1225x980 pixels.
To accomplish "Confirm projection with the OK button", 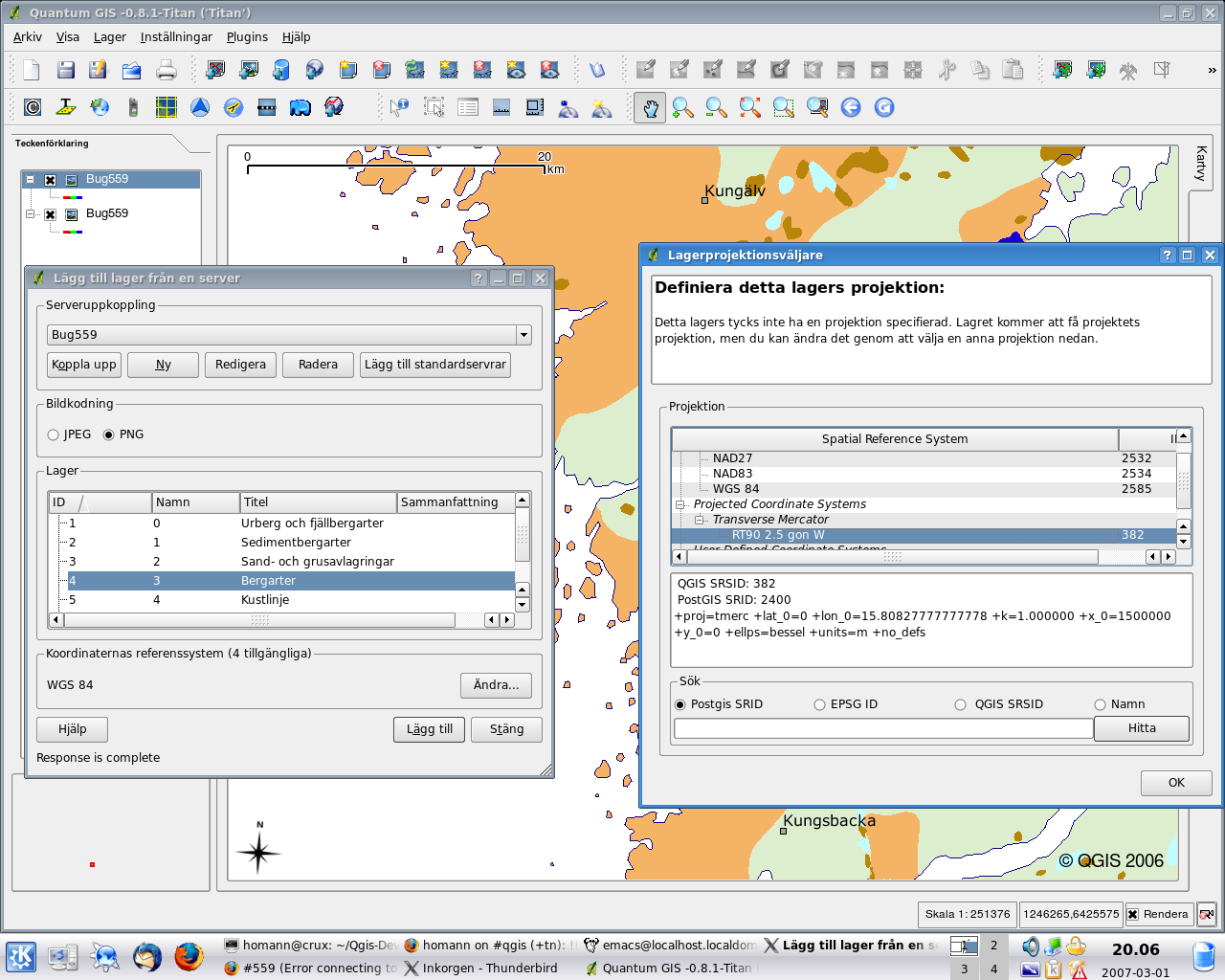I will coord(1176,783).
